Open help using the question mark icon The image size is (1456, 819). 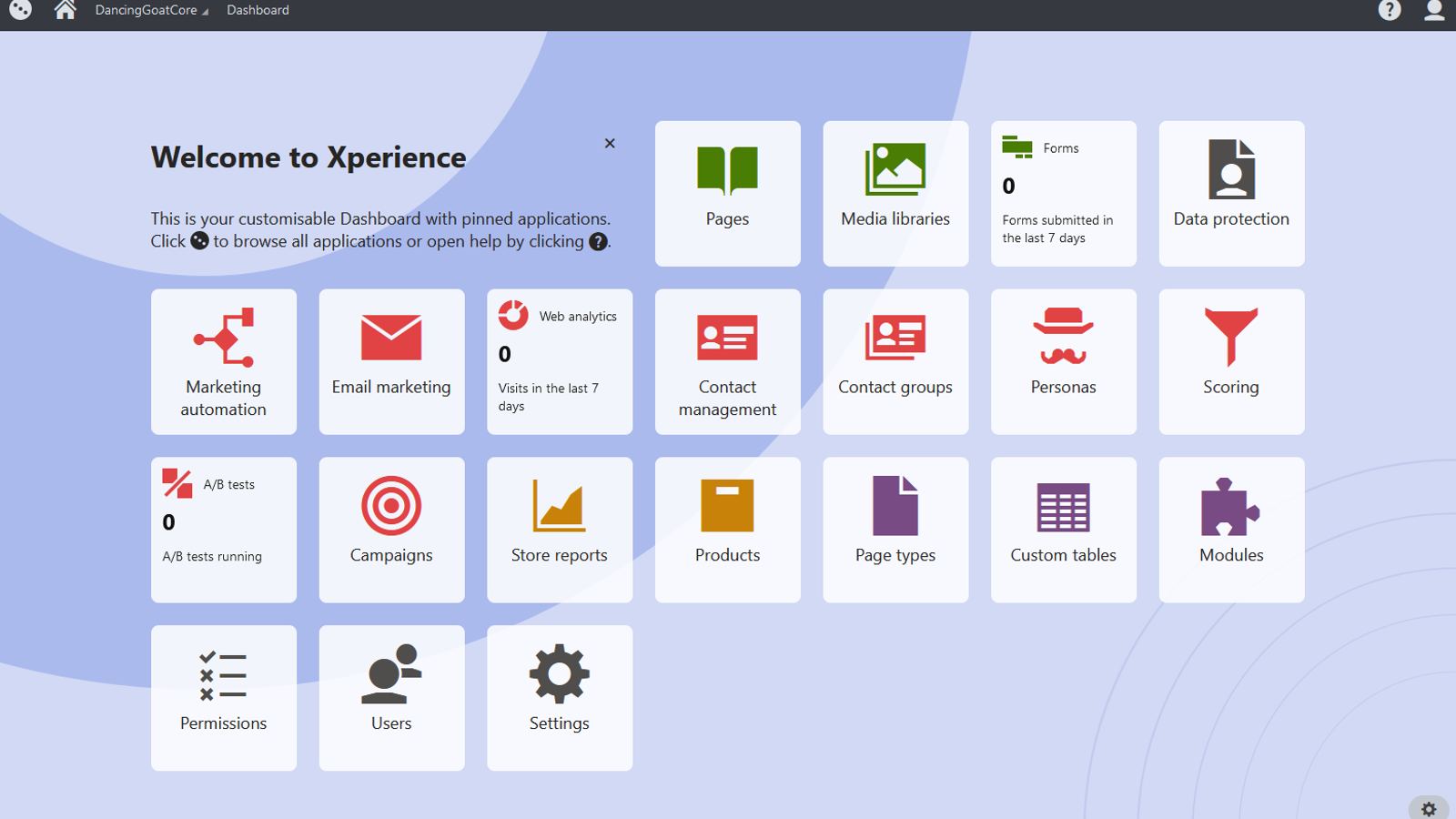(x=1390, y=11)
